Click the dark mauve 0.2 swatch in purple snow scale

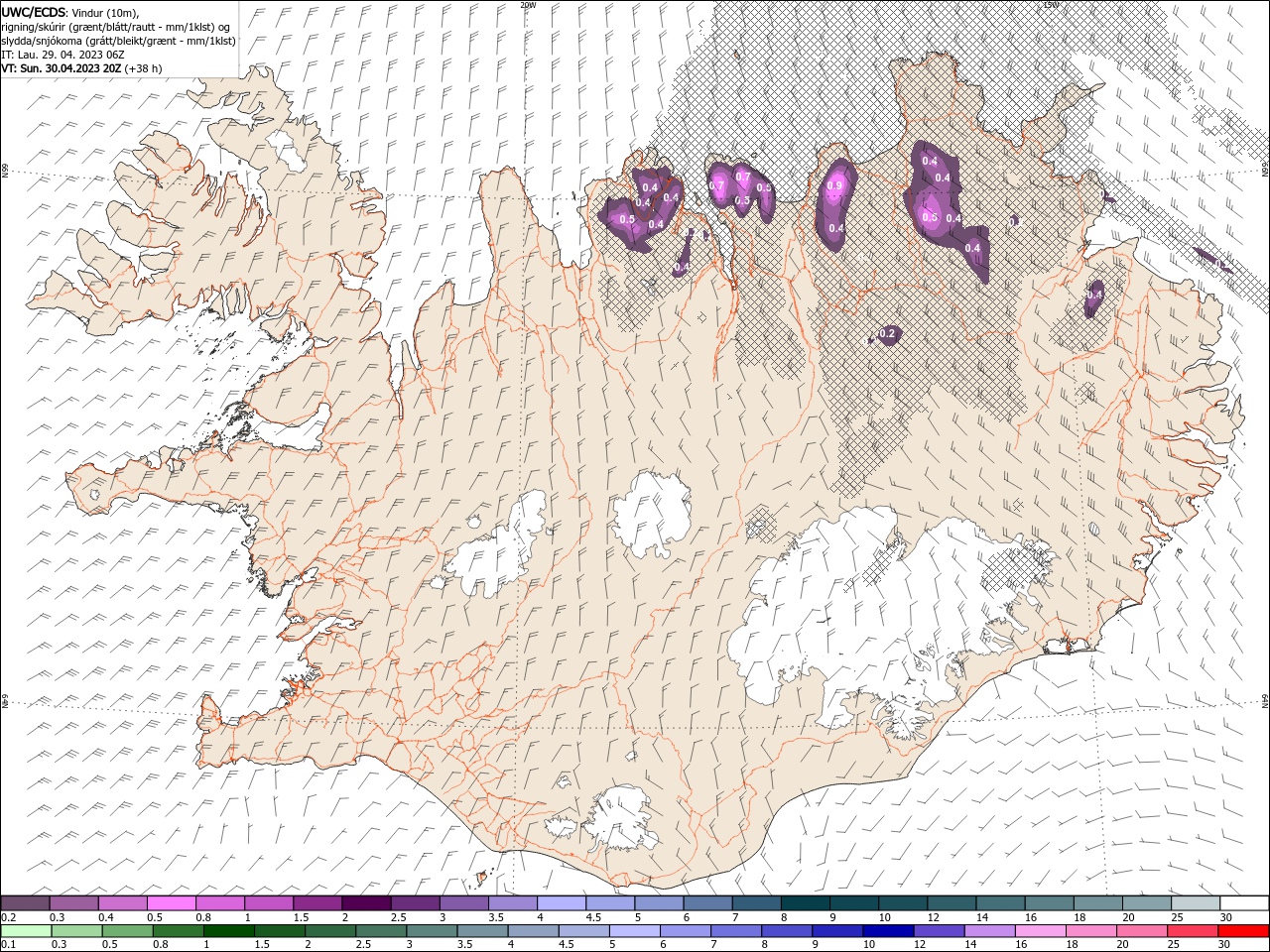pos(25,902)
